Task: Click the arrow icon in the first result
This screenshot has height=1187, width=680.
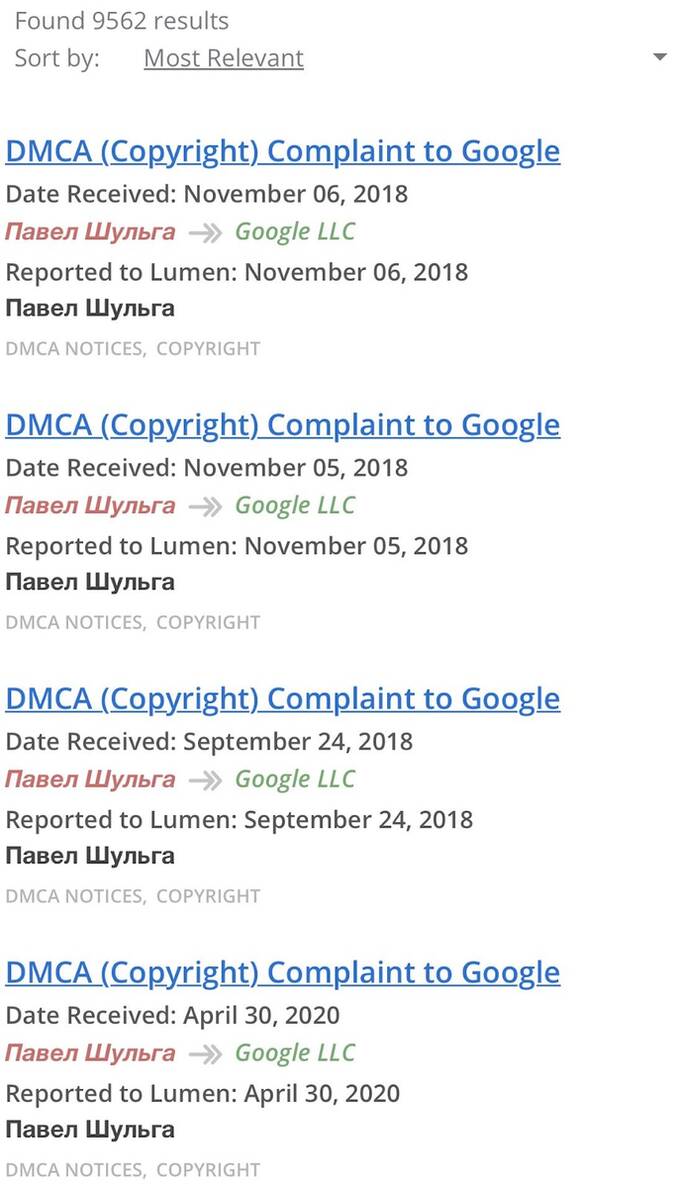Action: [204, 232]
